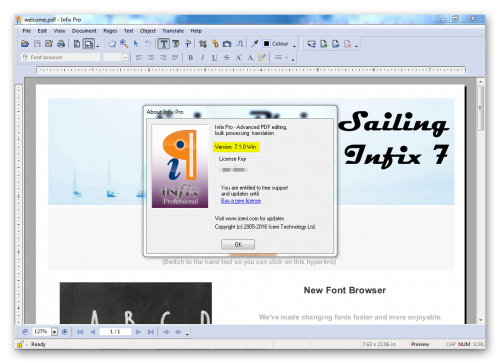Follow the Buy a new license link
This screenshot has height=364, width=500.
[241, 201]
